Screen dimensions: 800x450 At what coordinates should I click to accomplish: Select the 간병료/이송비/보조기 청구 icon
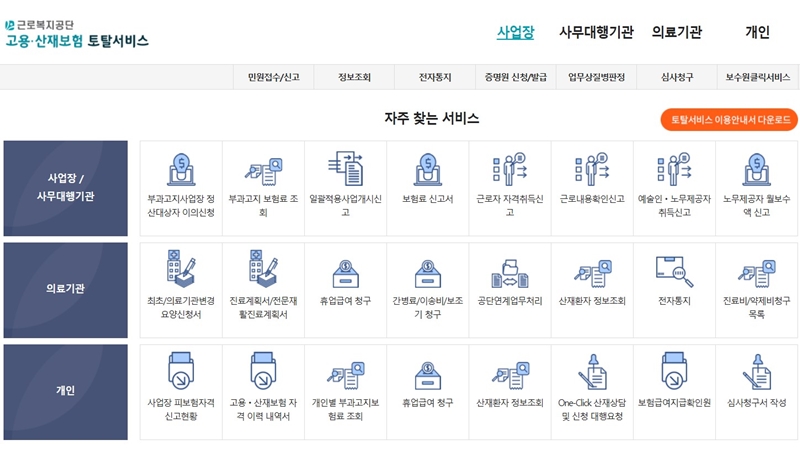(x=428, y=274)
